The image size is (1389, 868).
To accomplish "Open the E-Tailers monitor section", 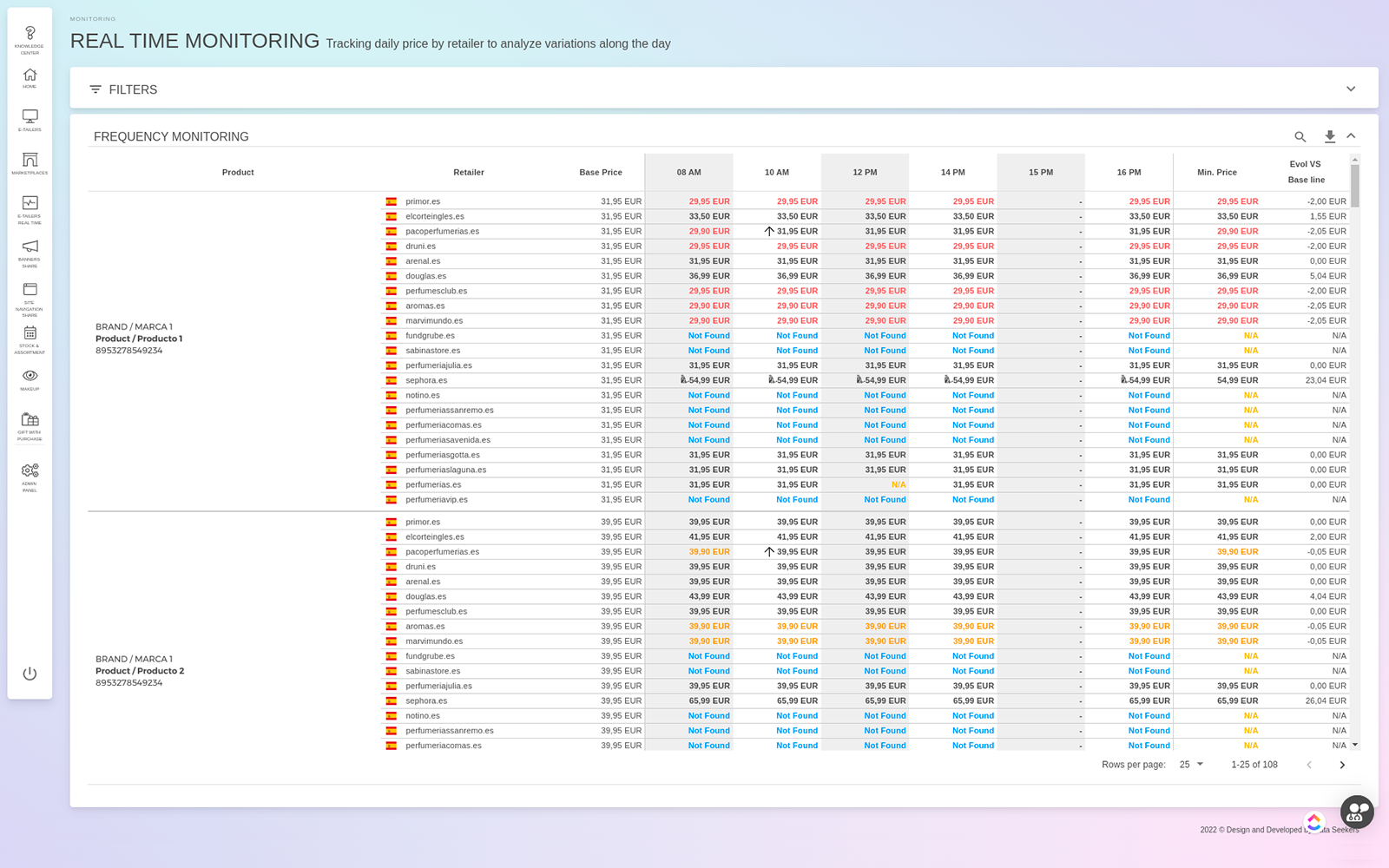I will click(x=30, y=120).
